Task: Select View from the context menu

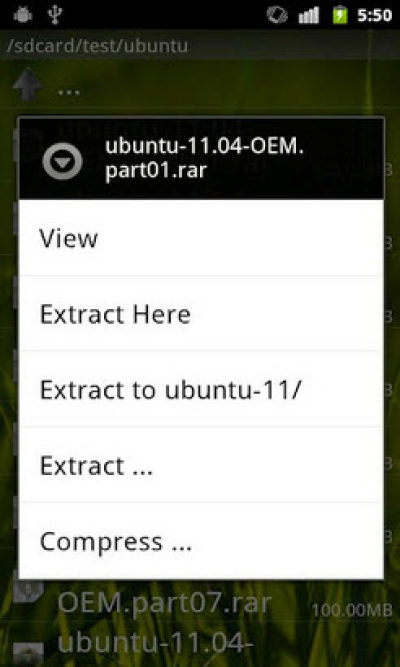Action: (x=201, y=238)
